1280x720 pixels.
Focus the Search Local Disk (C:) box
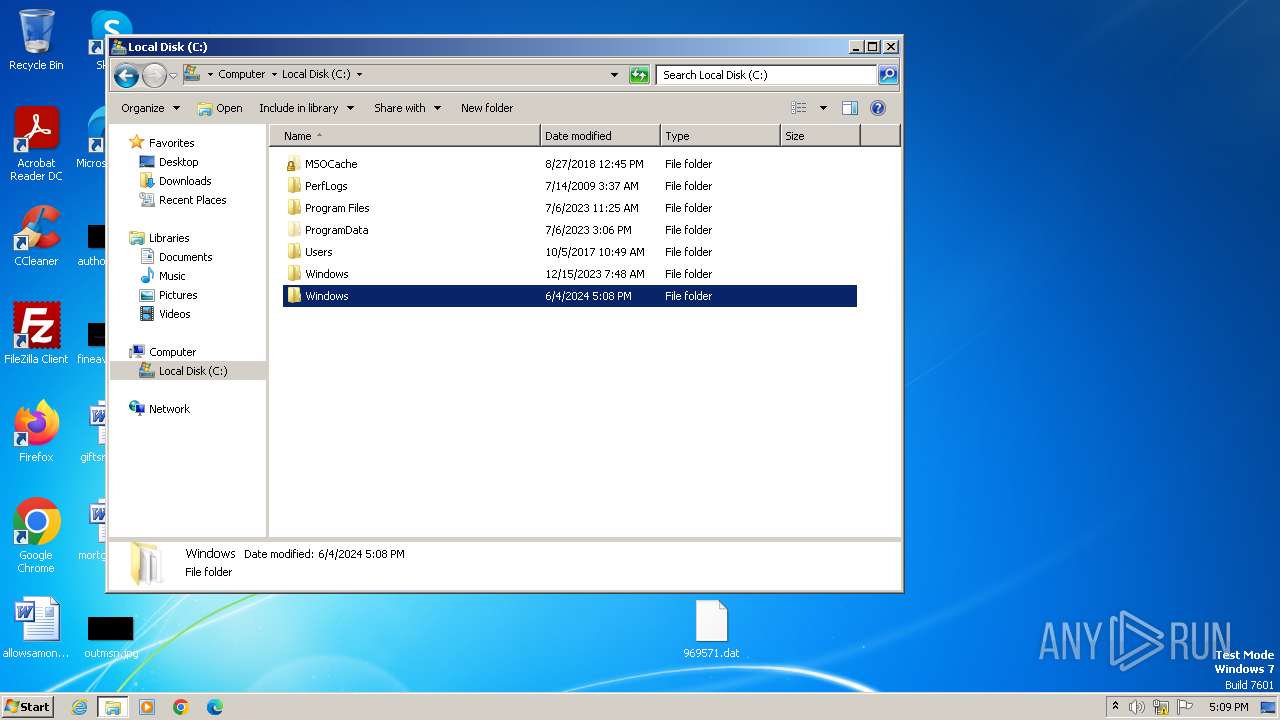click(766, 75)
